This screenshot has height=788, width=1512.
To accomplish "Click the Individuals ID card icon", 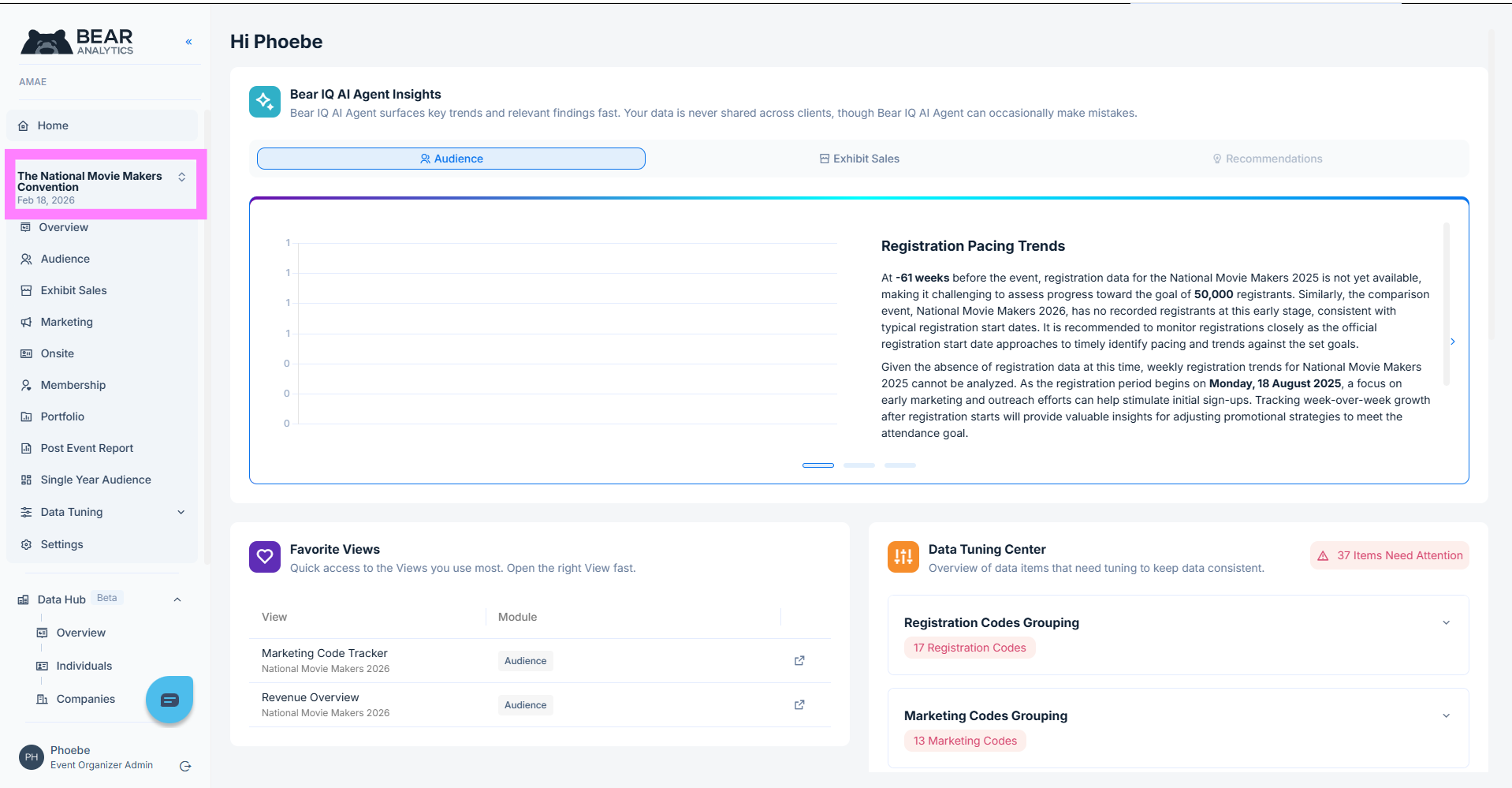I will pos(42,666).
